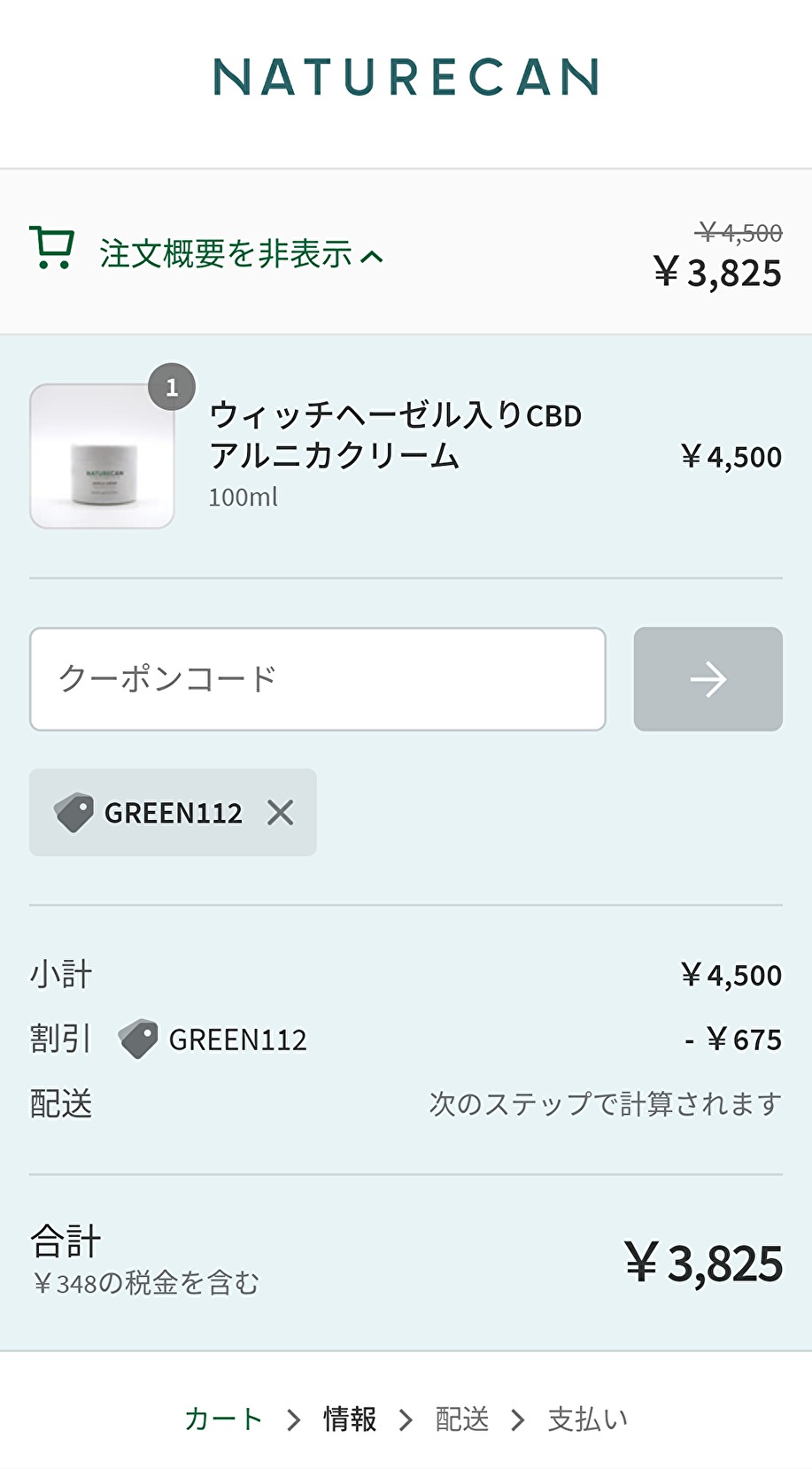This screenshot has width=812, height=1469.
Task: Click the NATURECAN logo
Action: (x=406, y=77)
